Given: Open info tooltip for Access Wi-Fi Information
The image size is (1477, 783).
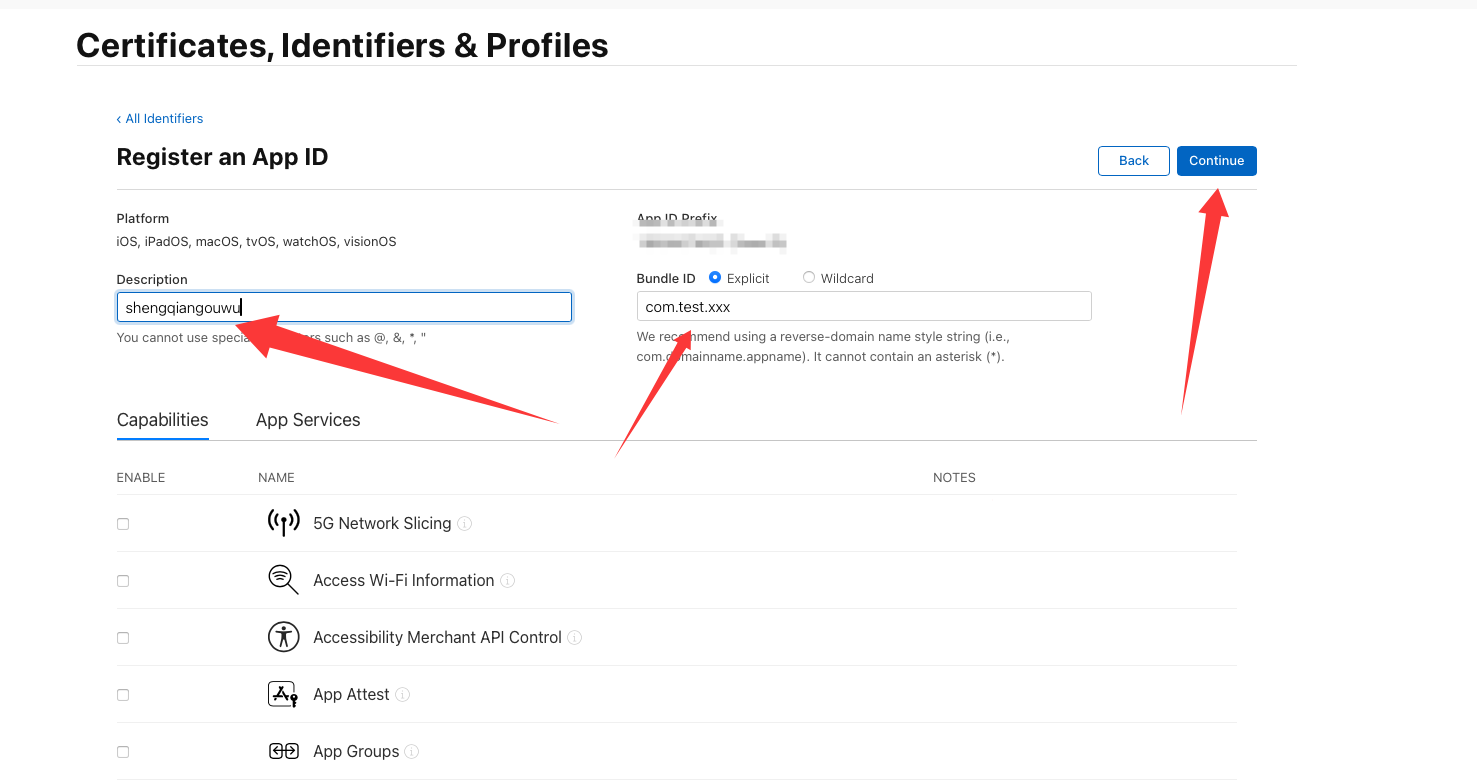Looking at the screenshot, I should pyautogui.click(x=508, y=581).
